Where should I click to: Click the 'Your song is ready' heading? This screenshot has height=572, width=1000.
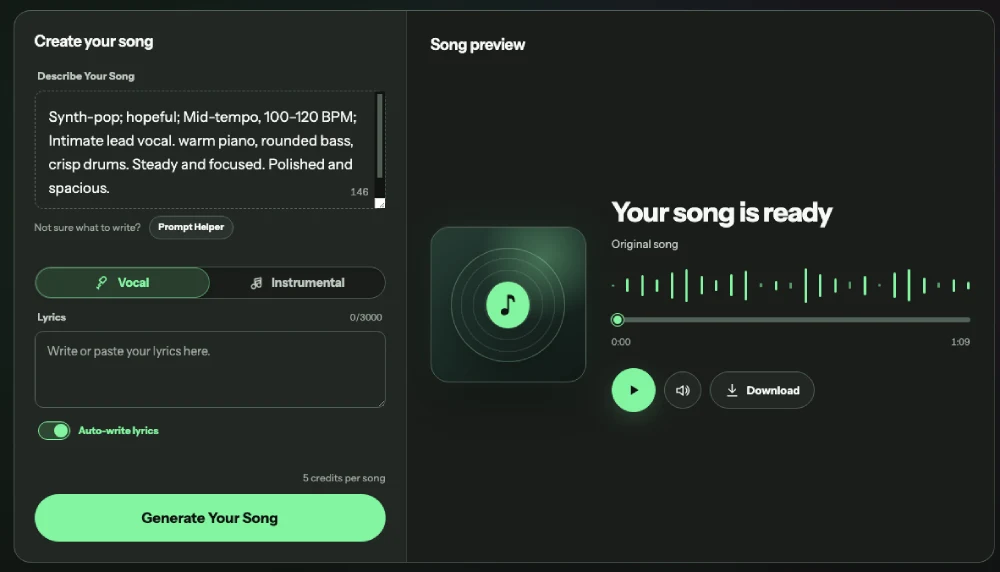(x=722, y=212)
